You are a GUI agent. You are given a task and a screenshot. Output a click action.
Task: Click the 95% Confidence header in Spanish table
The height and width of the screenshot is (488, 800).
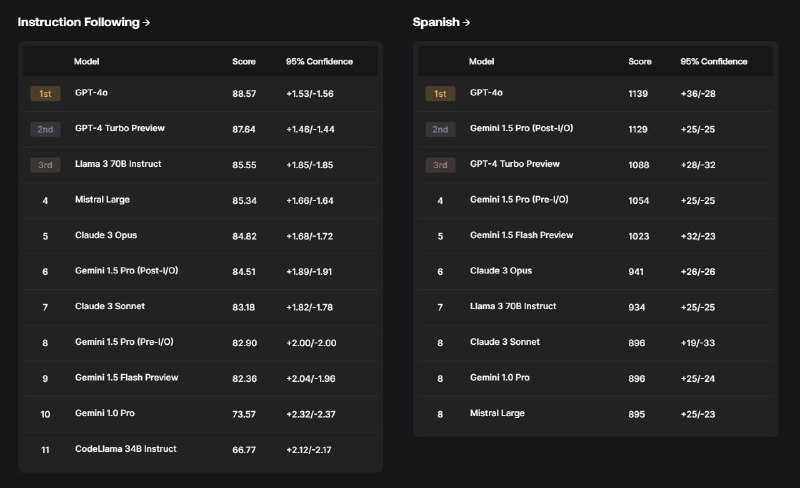(x=713, y=62)
